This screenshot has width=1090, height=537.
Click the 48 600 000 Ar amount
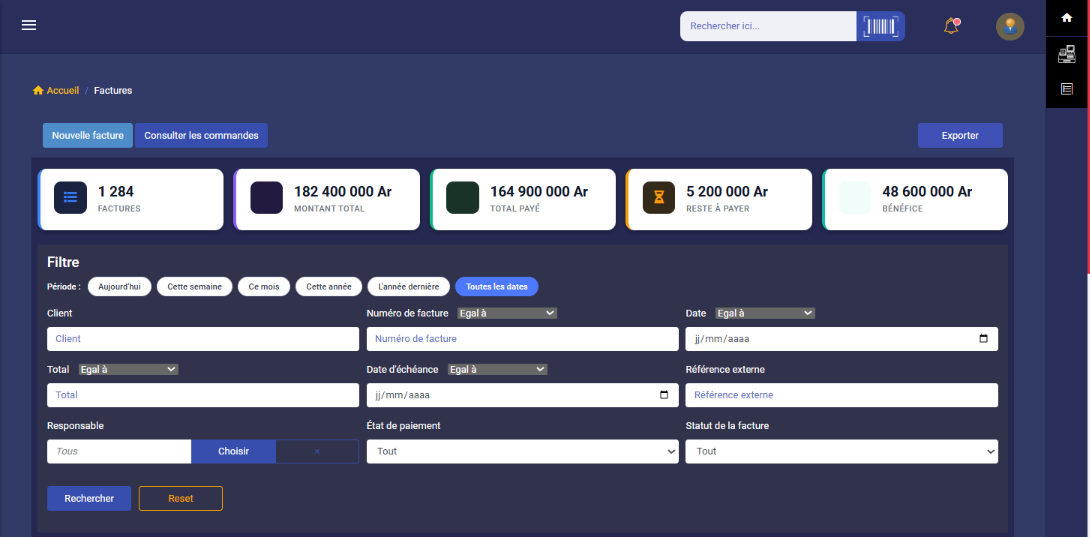[927, 192]
